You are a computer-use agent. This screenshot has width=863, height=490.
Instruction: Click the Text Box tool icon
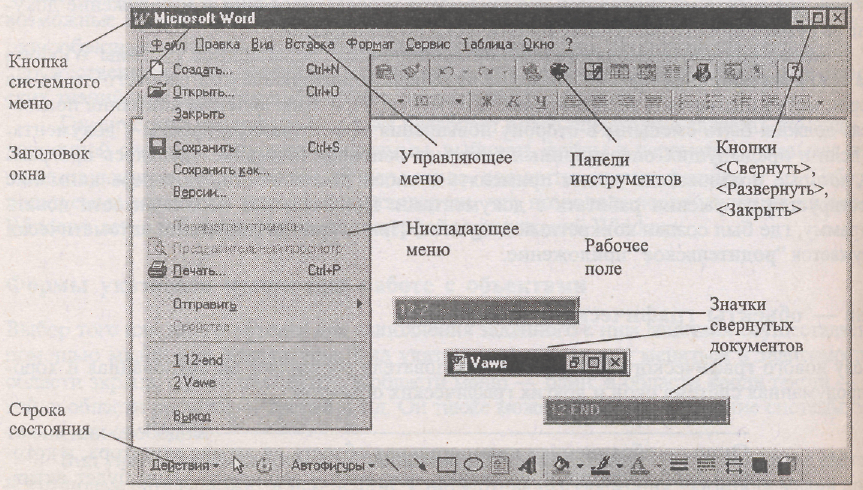500,465
